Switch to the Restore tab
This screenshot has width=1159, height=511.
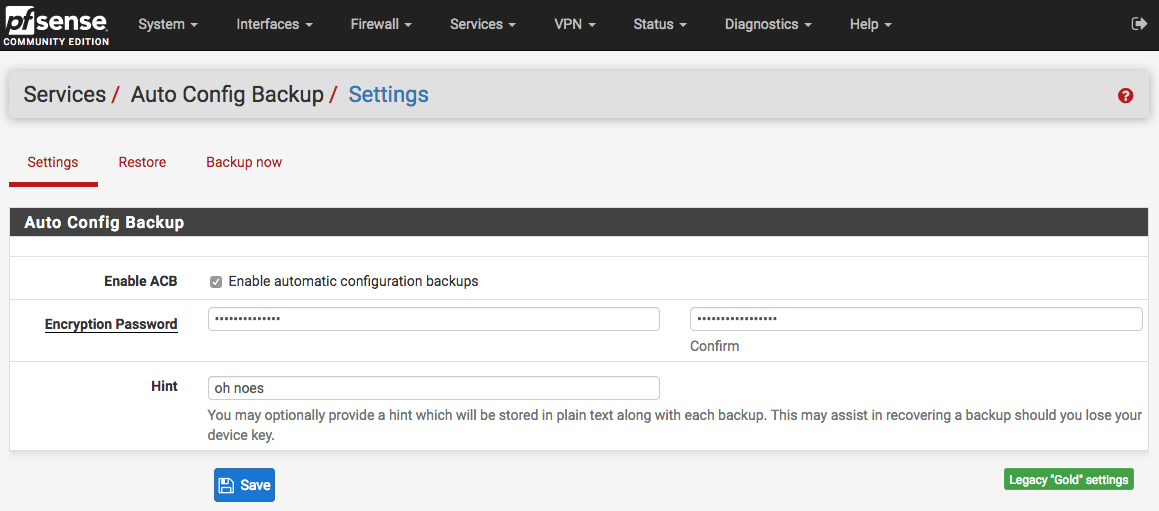coord(142,162)
